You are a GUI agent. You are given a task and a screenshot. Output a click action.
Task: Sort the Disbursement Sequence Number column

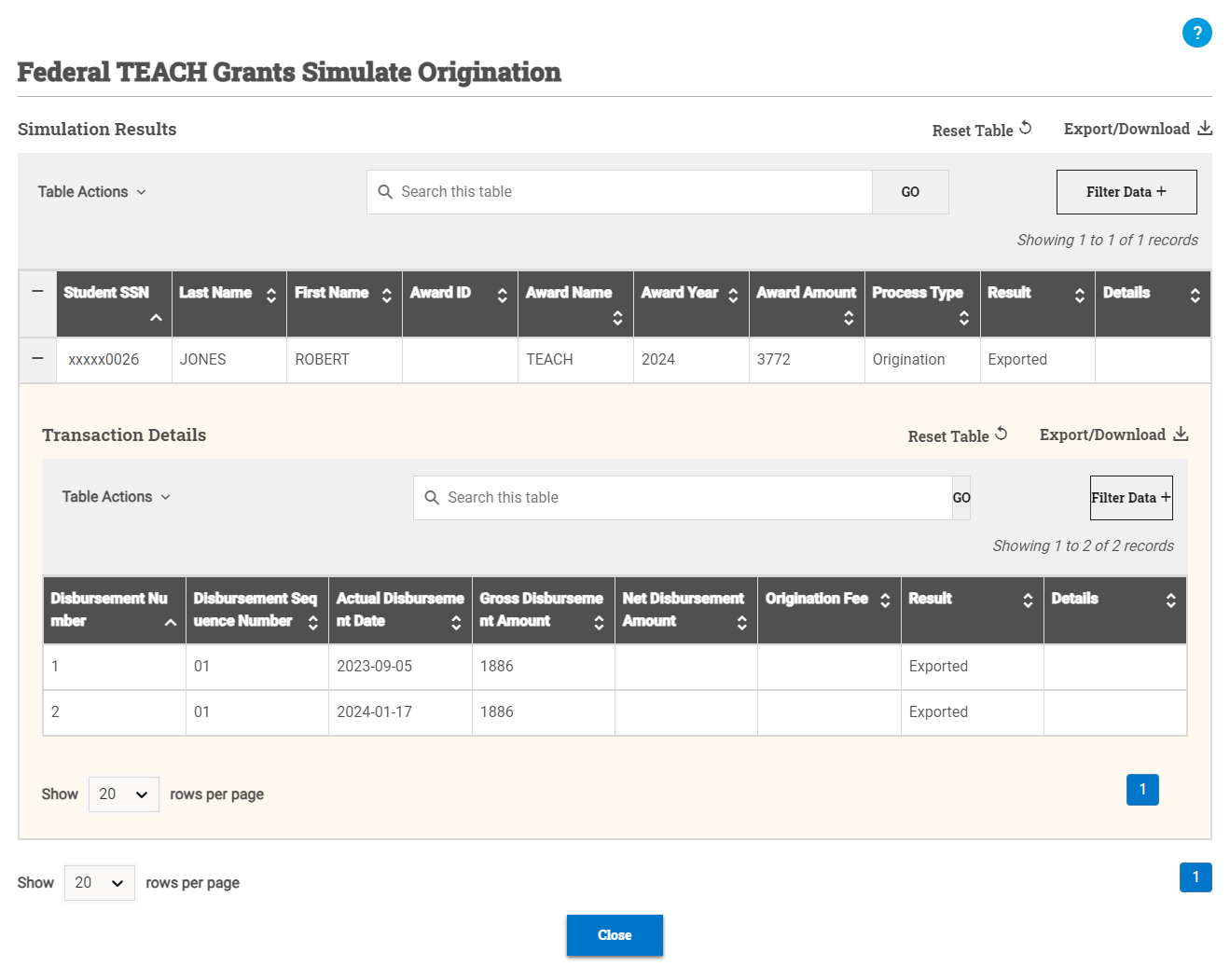coord(313,623)
